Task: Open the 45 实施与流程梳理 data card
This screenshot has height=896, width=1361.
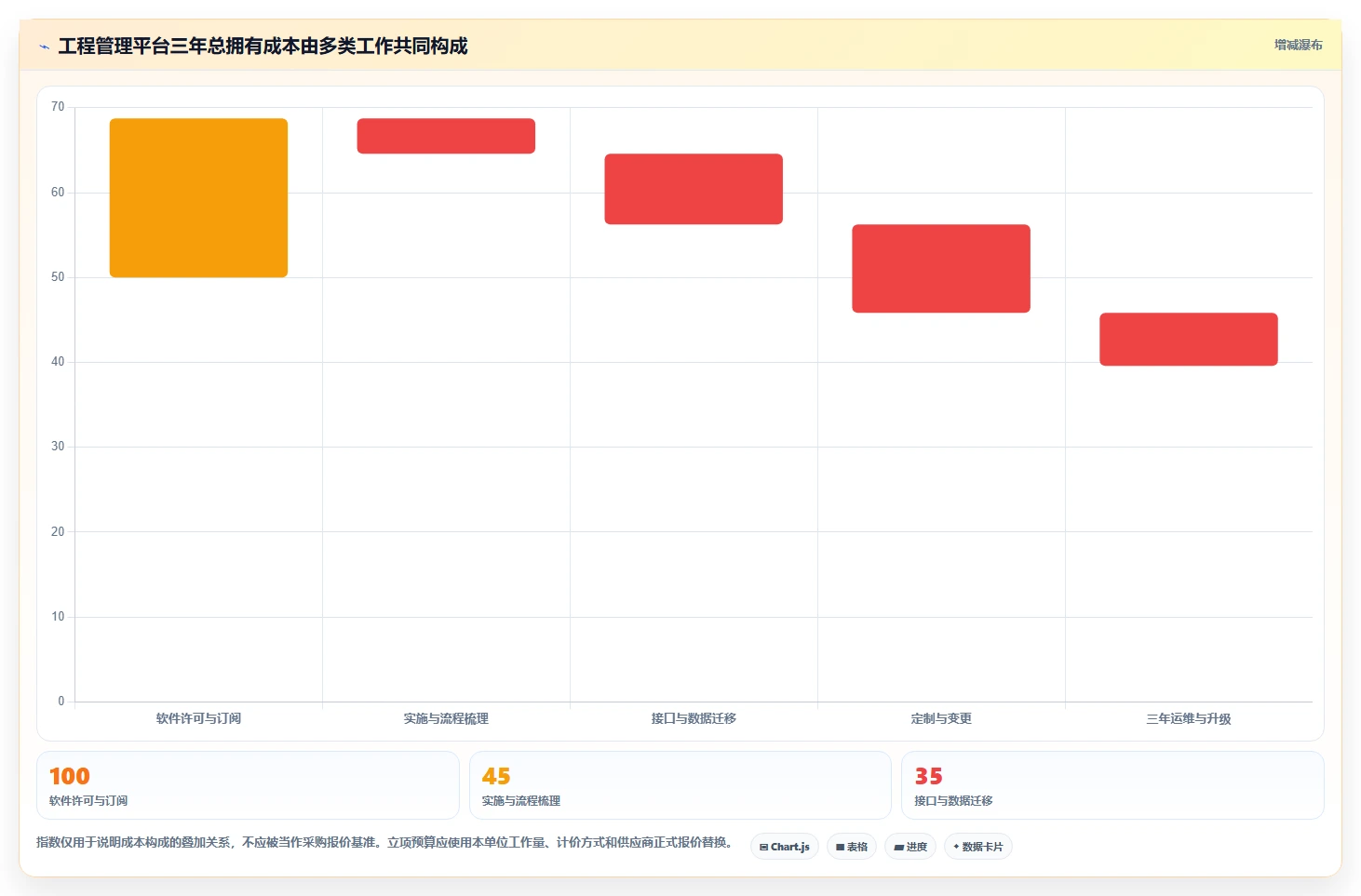Action: [x=680, y=785]
